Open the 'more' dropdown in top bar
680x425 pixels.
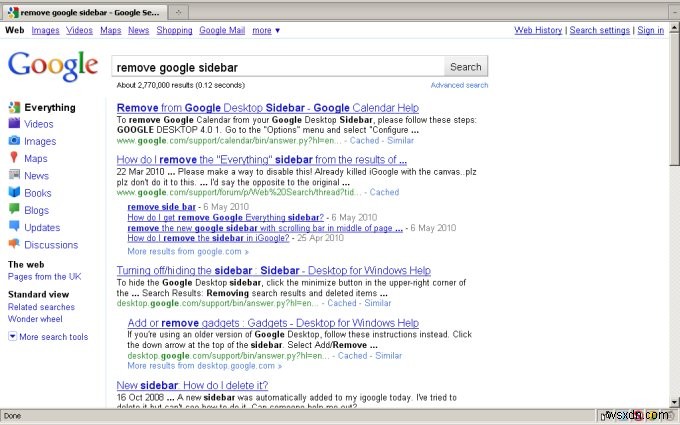[x=266, y=30]
